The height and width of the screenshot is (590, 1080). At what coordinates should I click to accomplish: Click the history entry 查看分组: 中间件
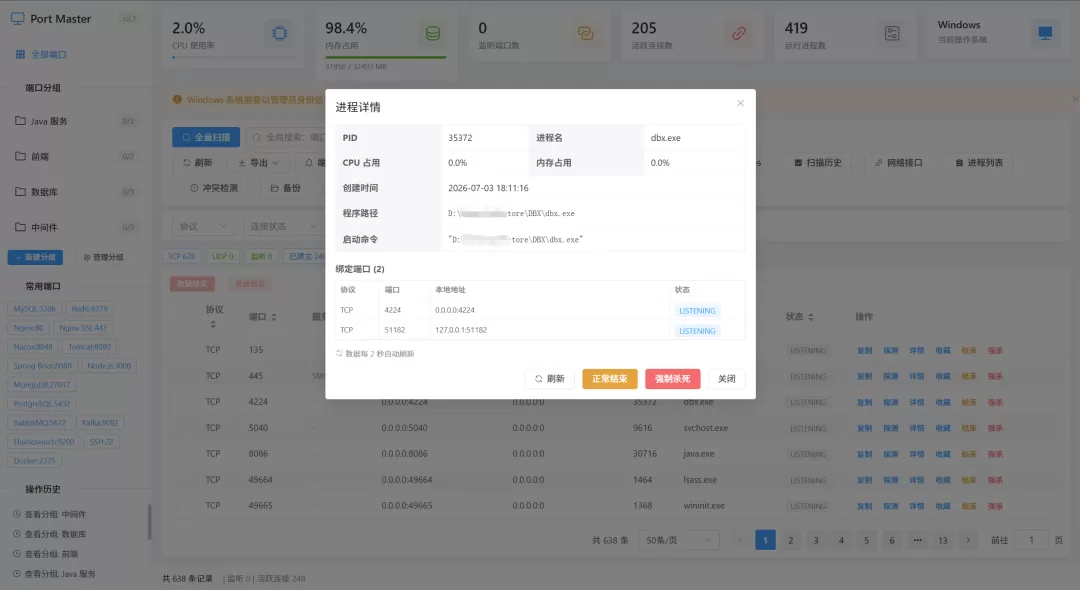[55, 514]
